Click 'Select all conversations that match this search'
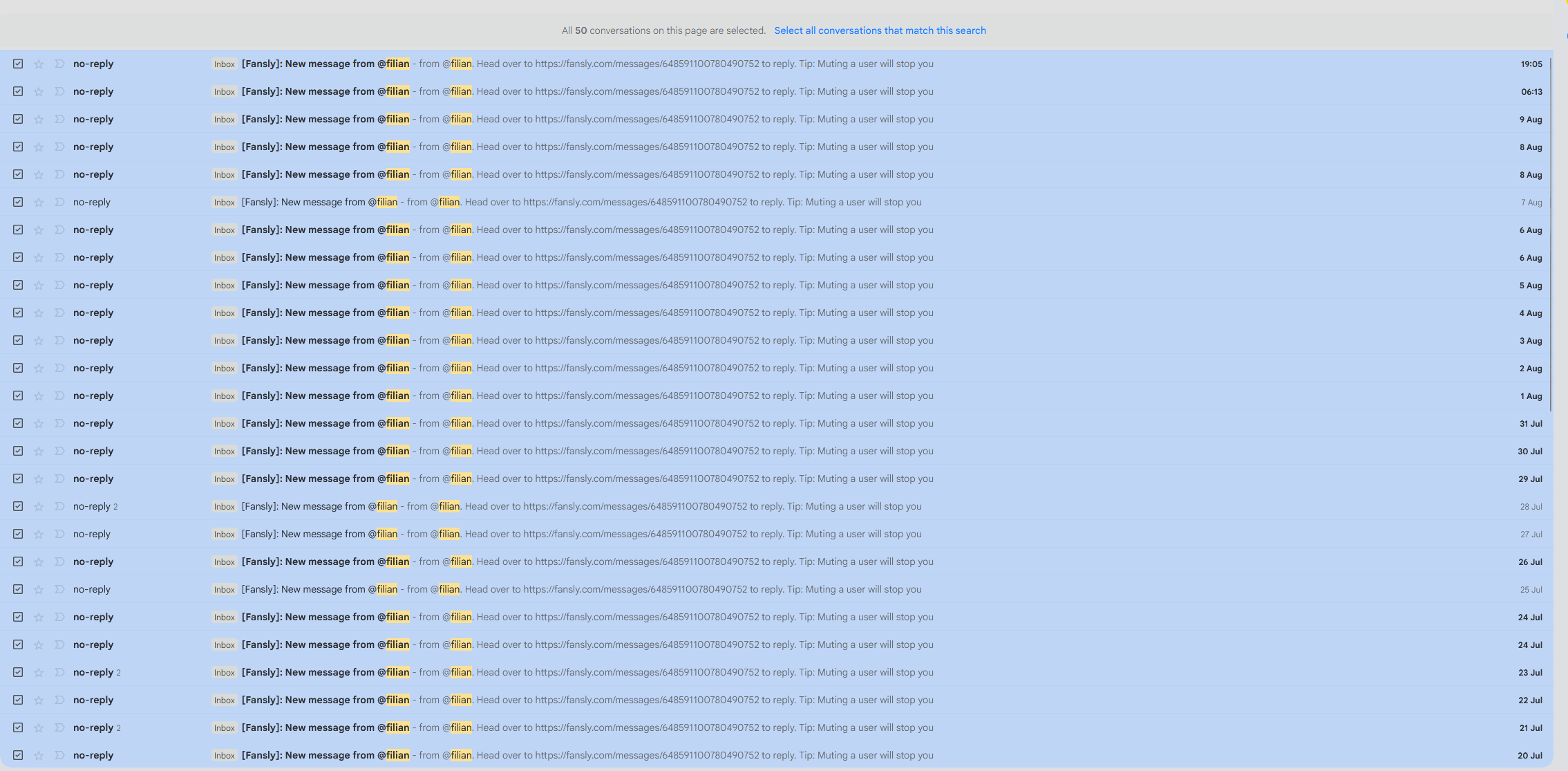 [880, 30]
